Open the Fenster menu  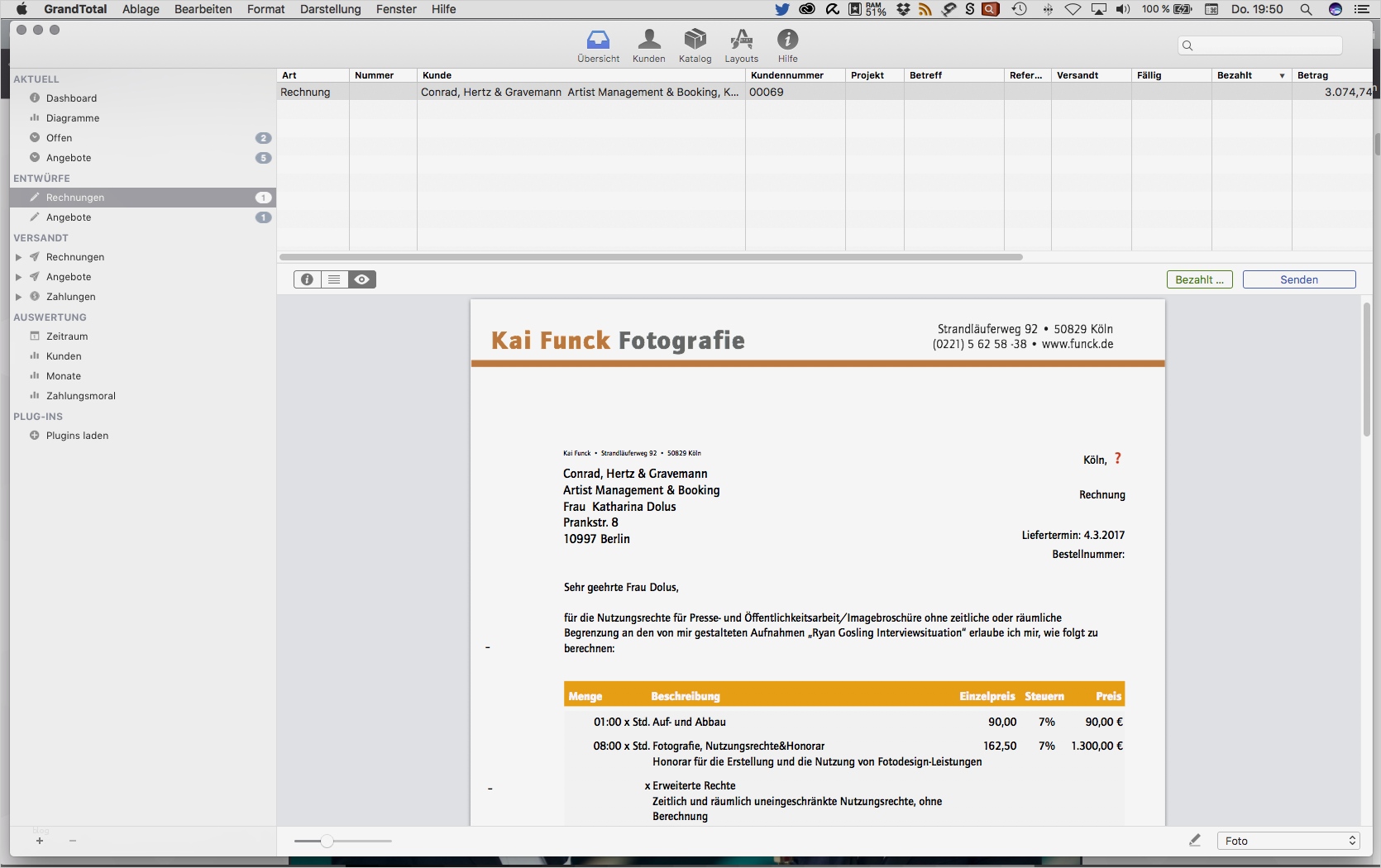point(396,9)
